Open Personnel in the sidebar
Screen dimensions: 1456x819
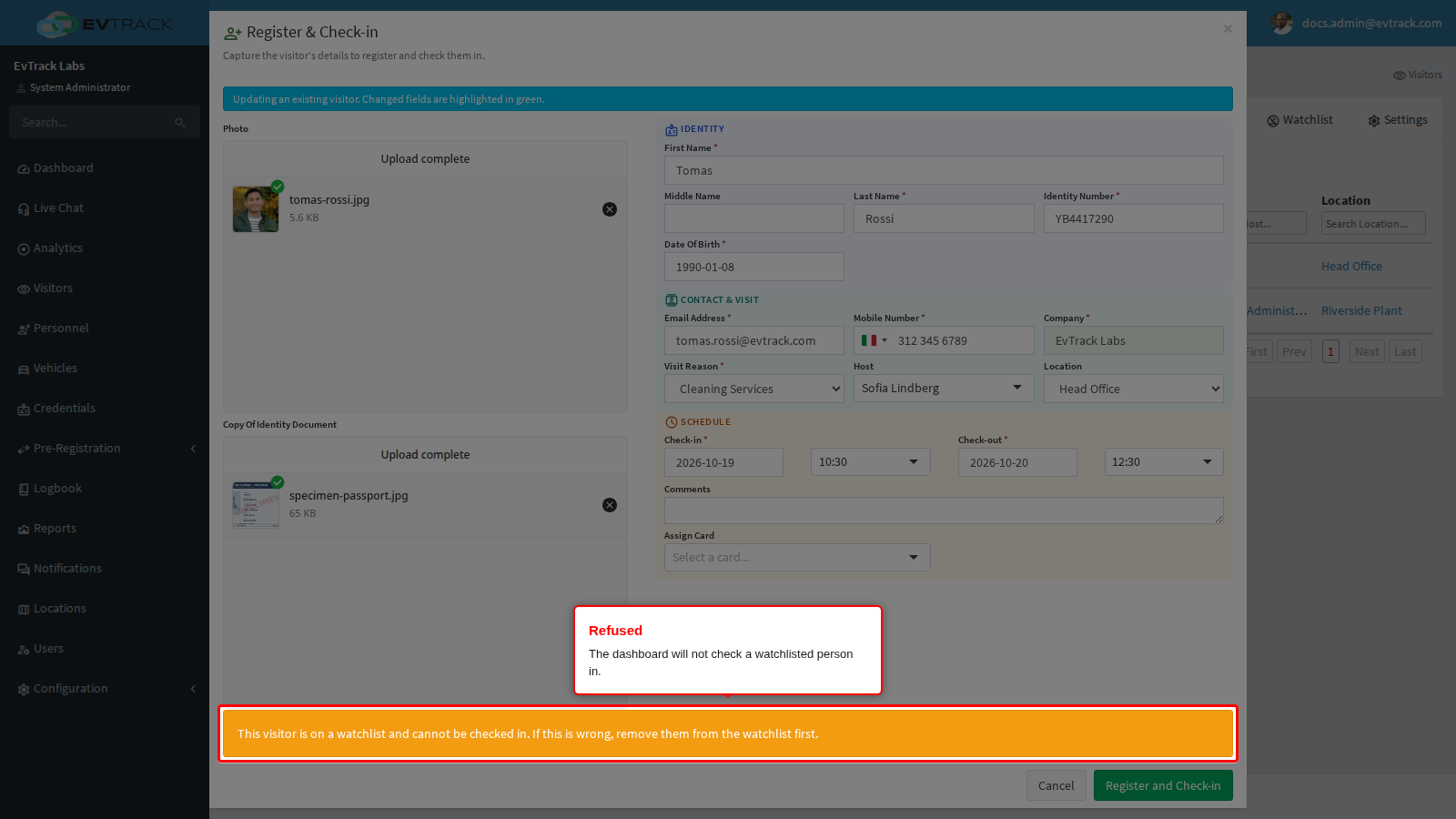pos(53,329)
